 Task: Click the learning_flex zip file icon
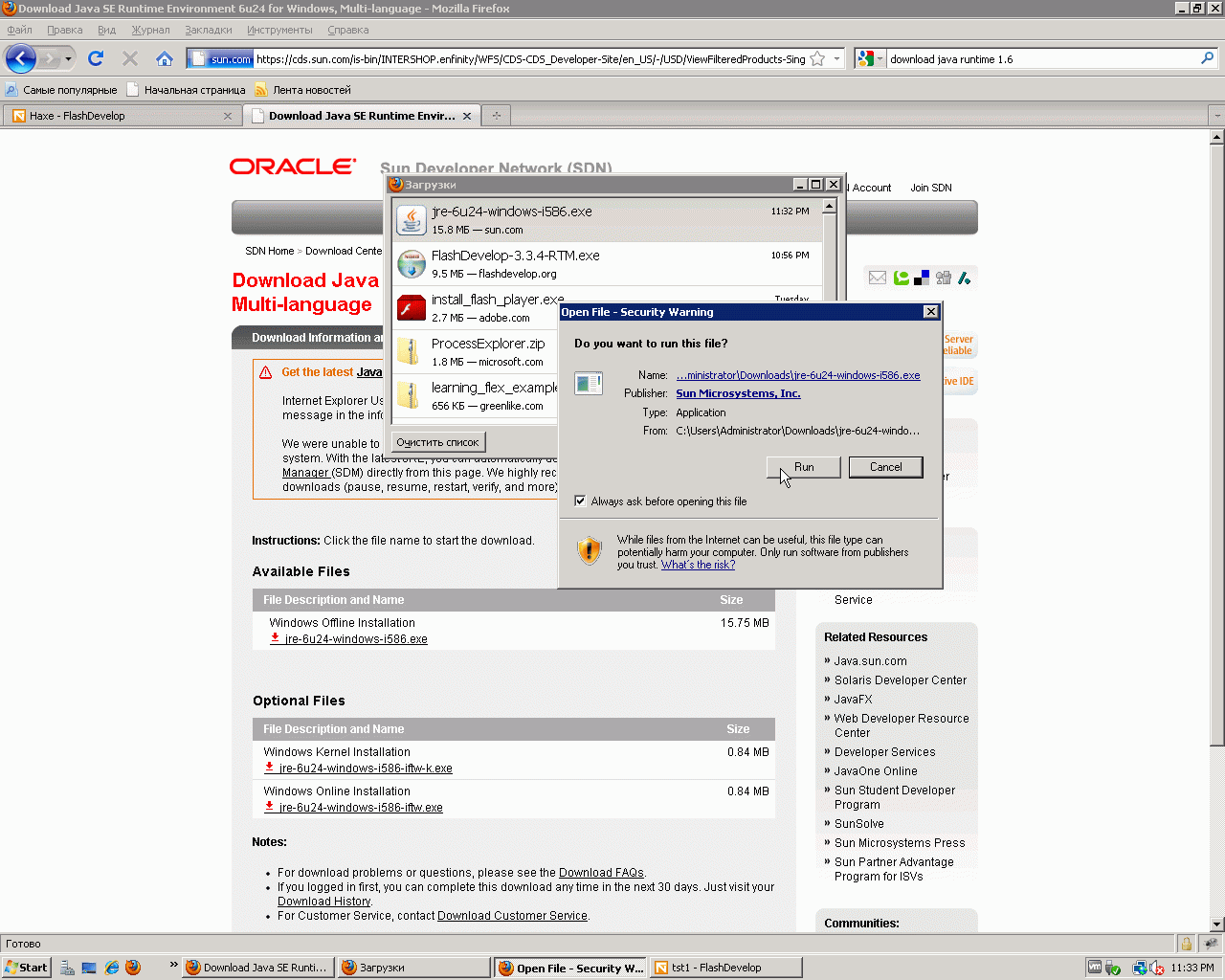pyautogui.click(x=411, y=396)
